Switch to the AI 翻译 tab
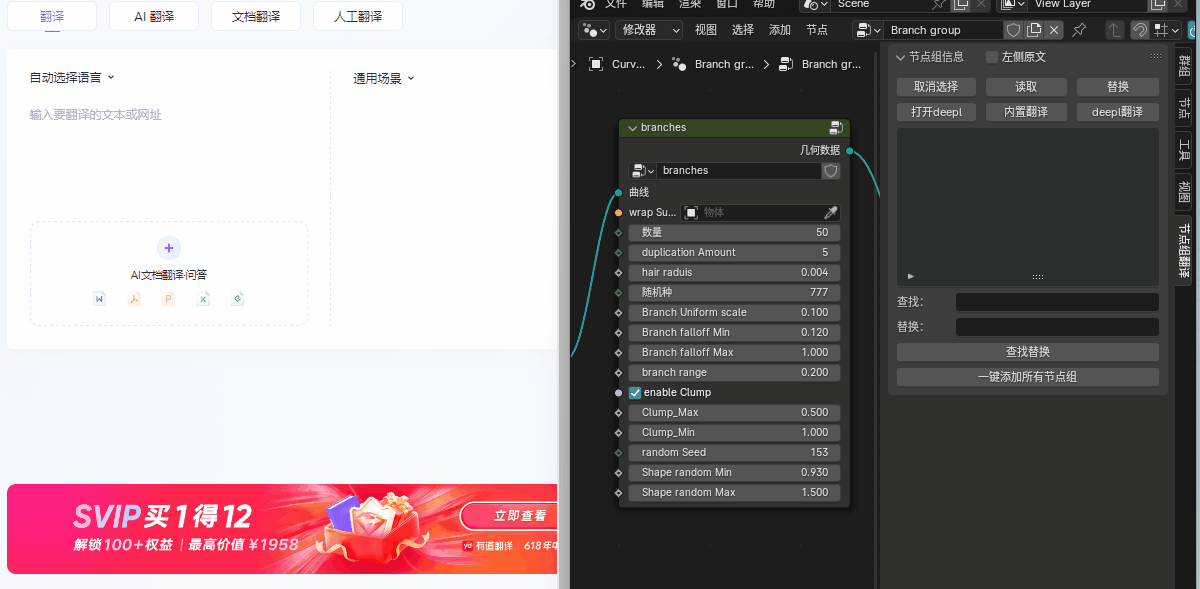Image resolution: width=1200 pixels, height=589 pixels. (154, 16)
